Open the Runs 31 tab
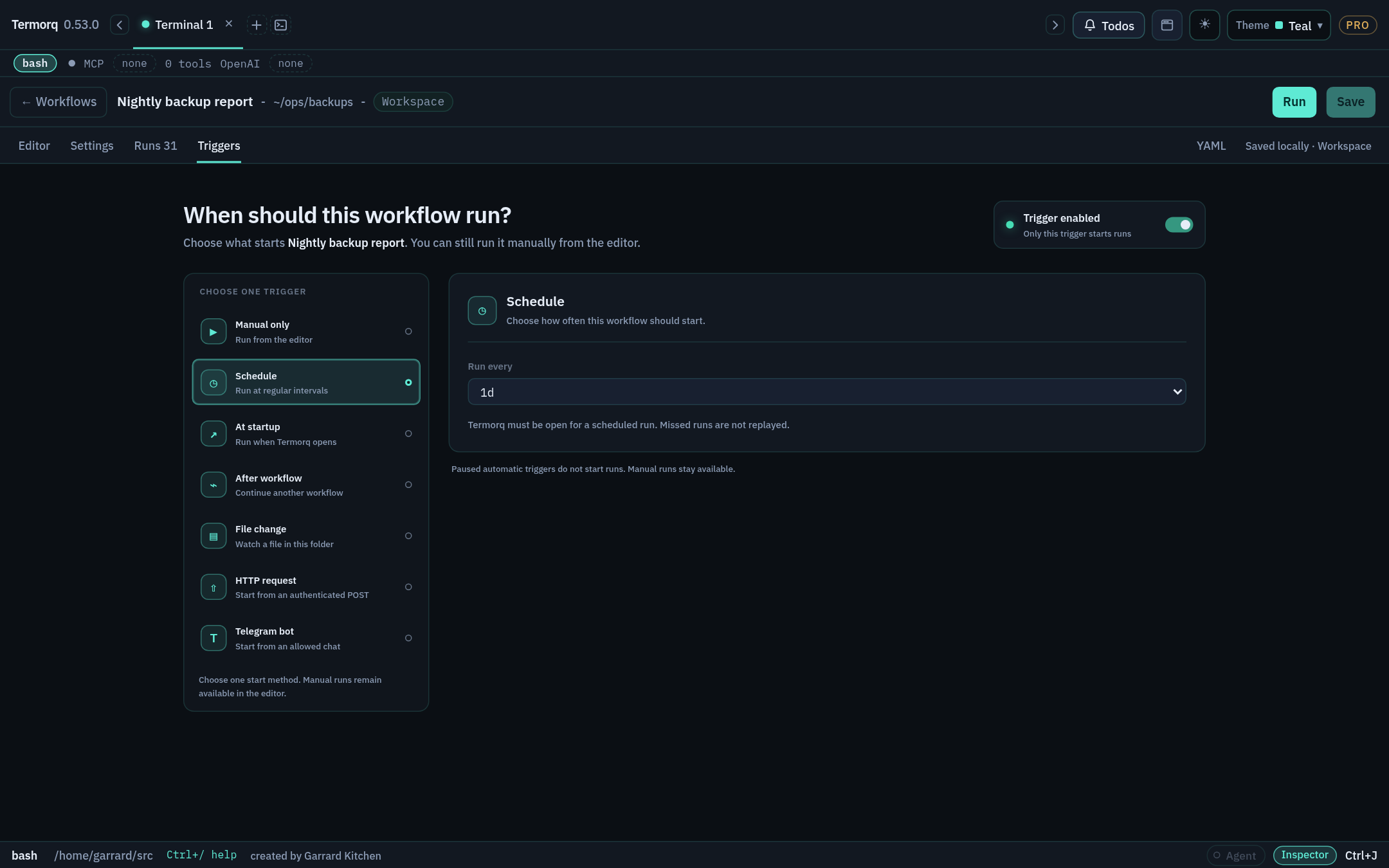Screen dimensions: 1389x868 click(x=156, y=146)
